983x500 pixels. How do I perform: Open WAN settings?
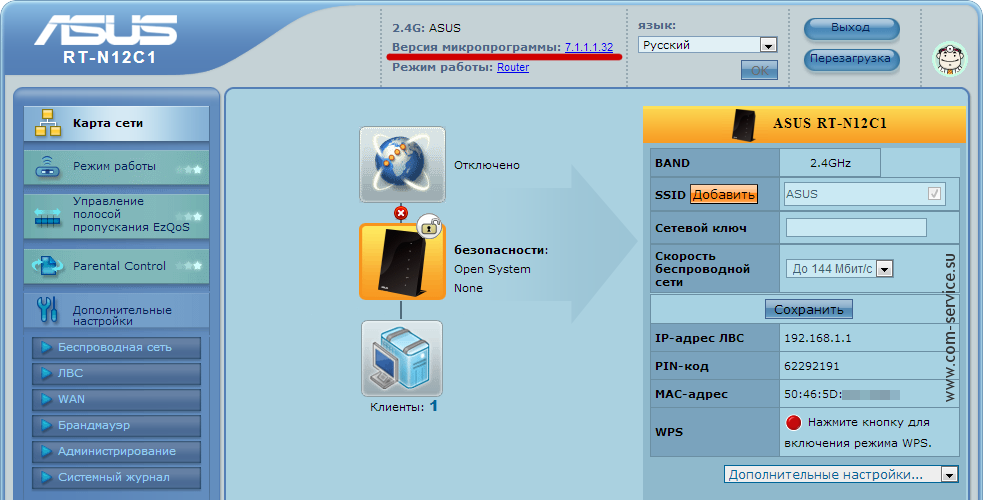point(117,400)
